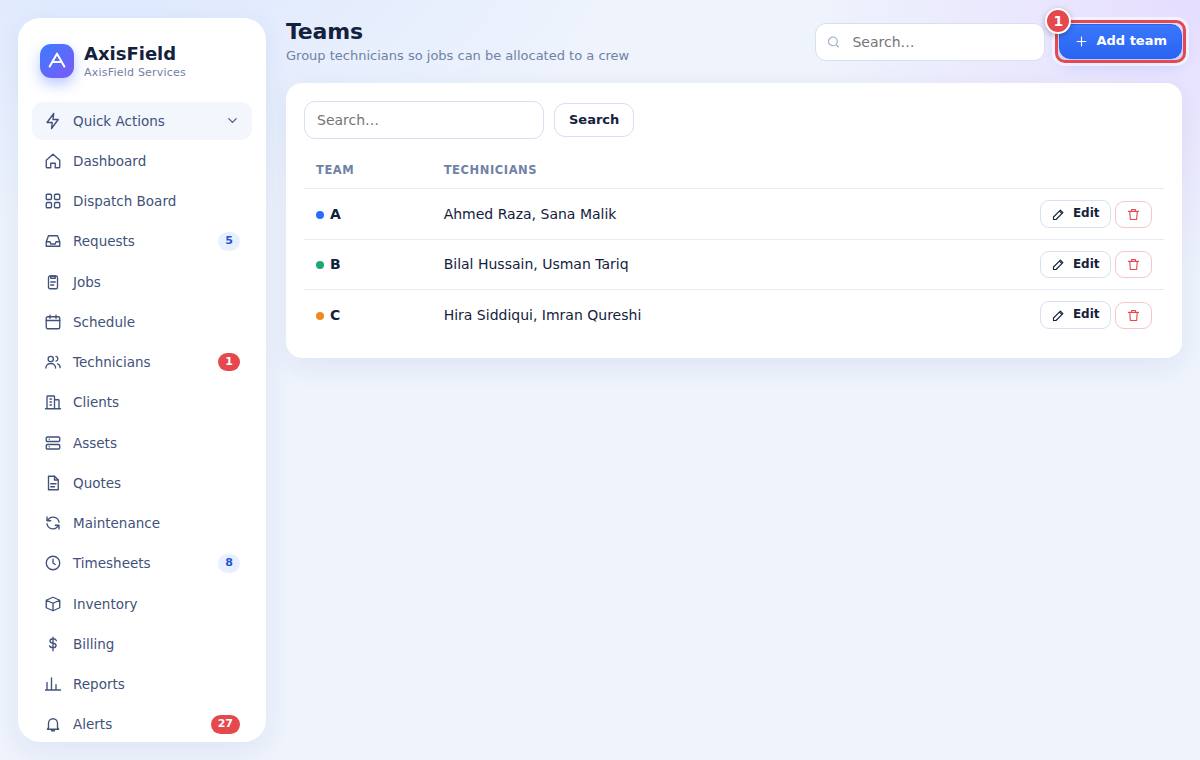Navigate to Inventory
Screen dimensions: 1200x760
[x=142, y=604]
